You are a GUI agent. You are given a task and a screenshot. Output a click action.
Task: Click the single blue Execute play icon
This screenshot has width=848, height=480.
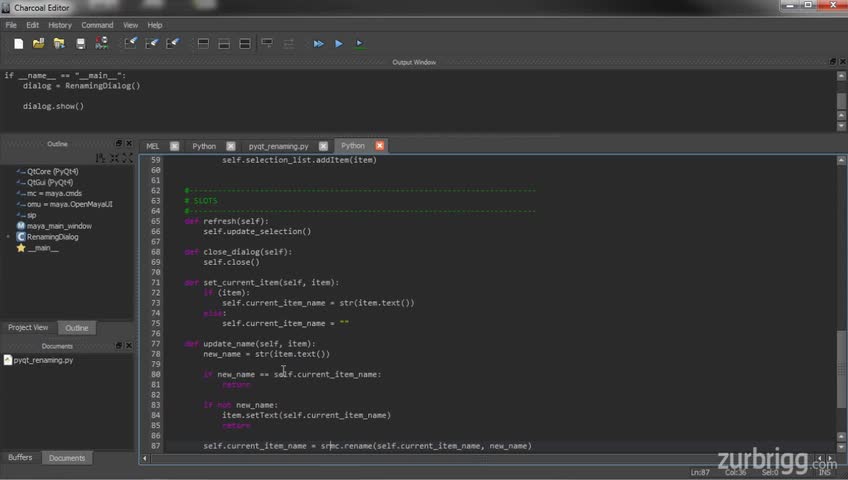[339, 44]
